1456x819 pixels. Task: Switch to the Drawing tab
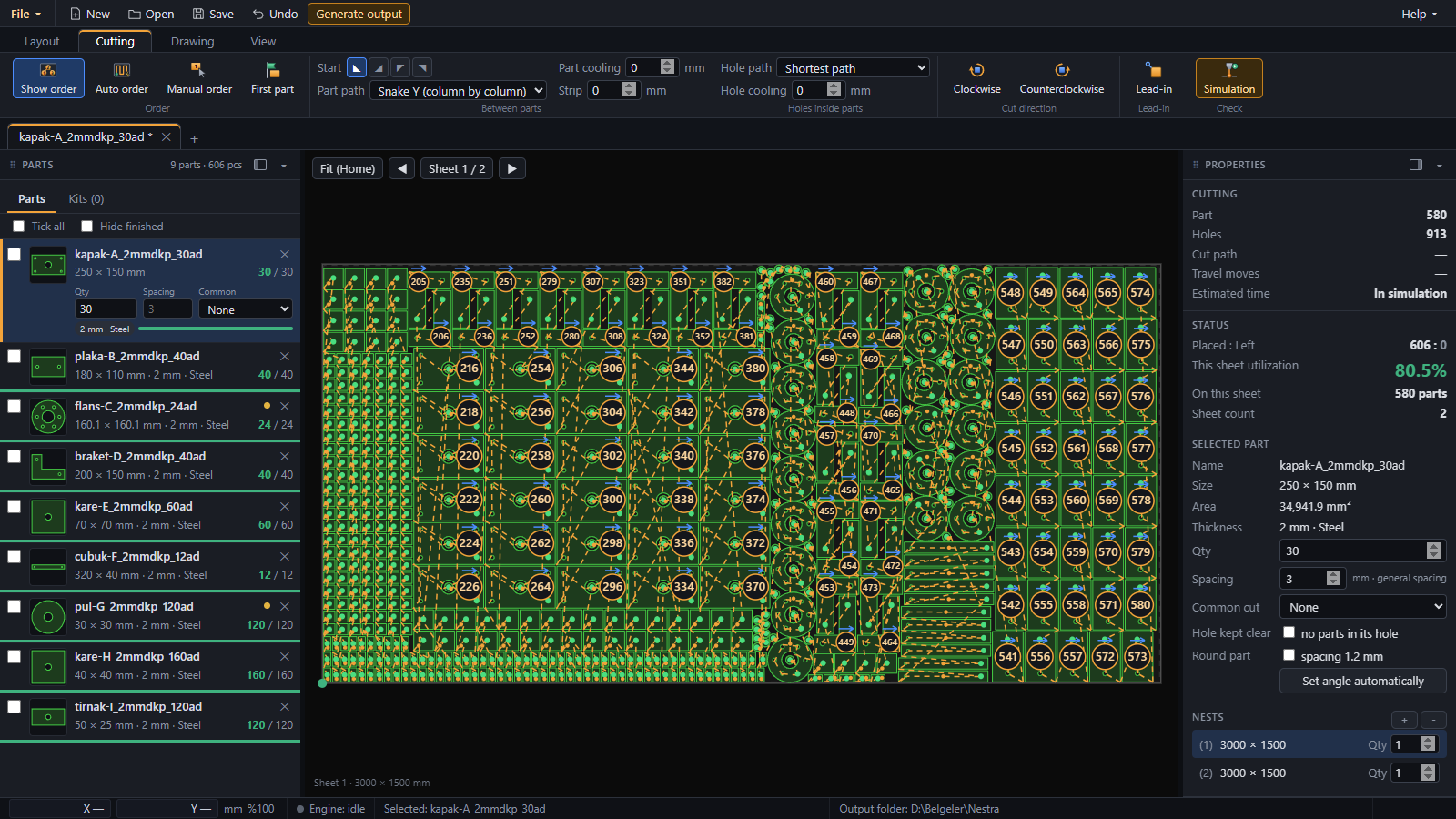(x=193, y=42)
